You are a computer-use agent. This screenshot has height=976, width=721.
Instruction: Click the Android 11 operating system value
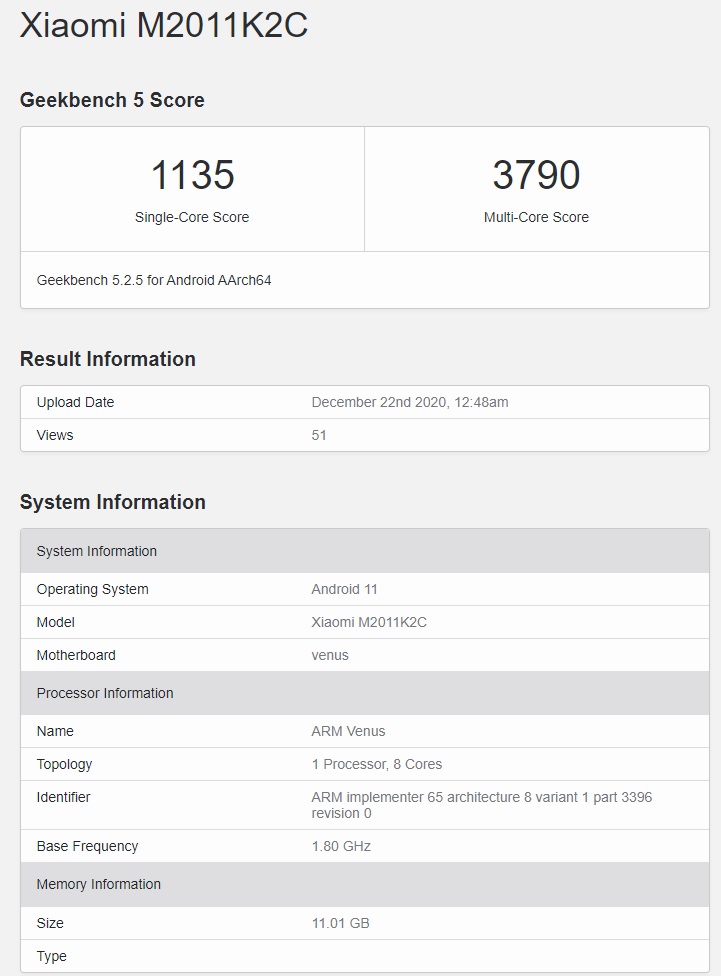tap(344, 589)
